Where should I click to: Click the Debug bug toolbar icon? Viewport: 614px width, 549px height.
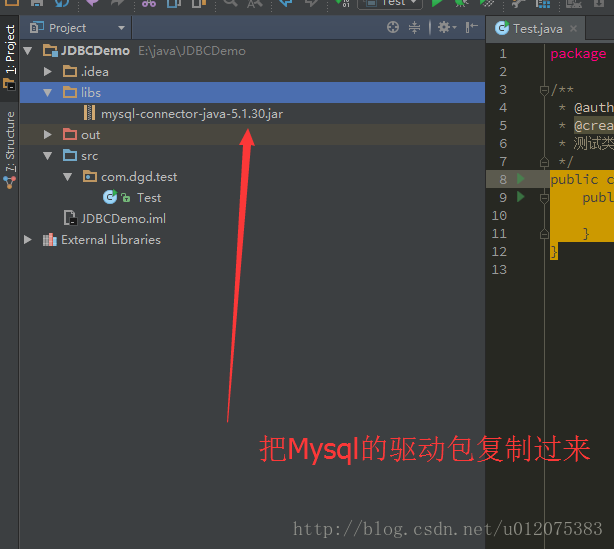[462, 4]
